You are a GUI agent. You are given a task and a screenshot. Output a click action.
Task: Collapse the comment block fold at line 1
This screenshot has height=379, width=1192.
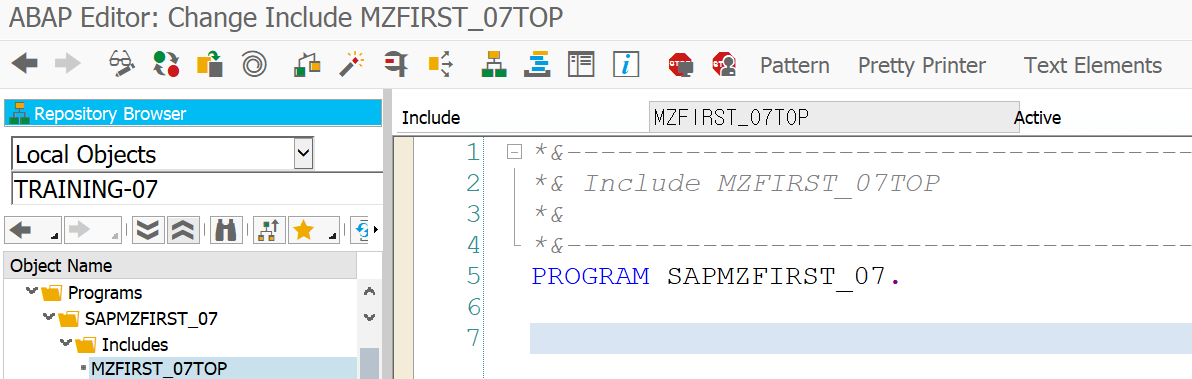[x=515, y=153]
